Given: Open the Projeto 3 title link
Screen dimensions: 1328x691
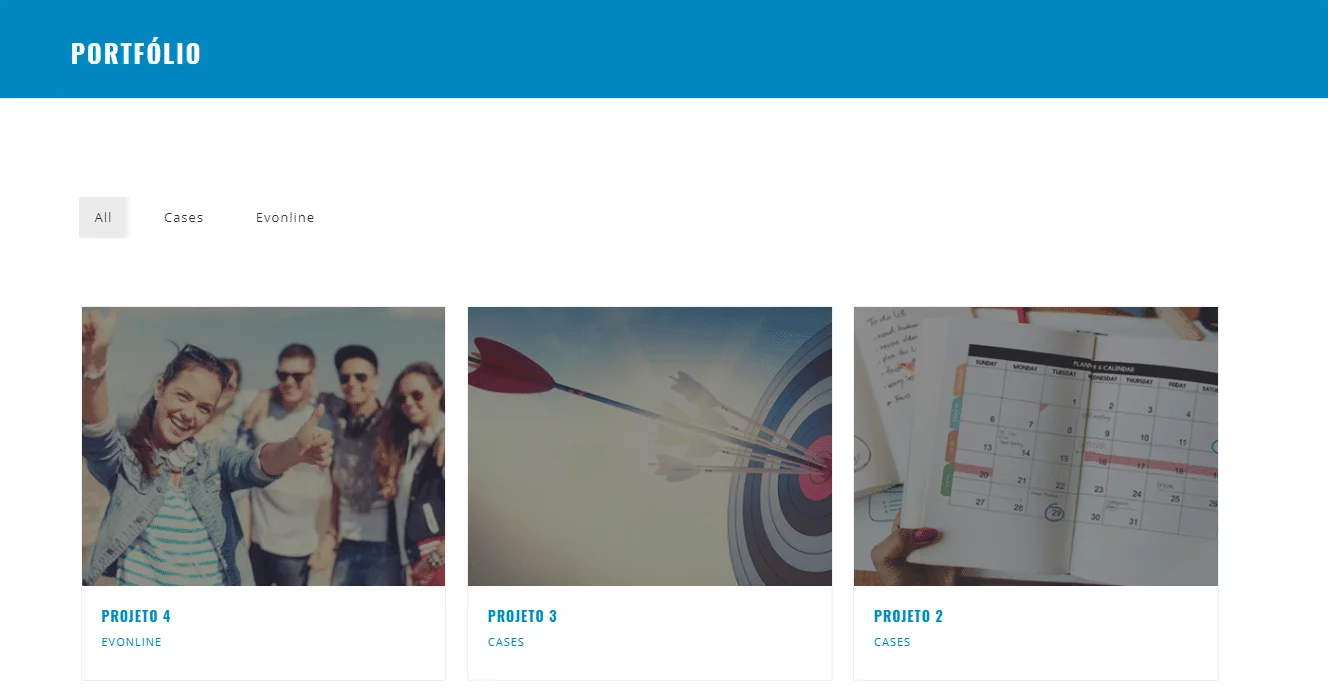Looking at the screenshot, I should pos(522,616).
